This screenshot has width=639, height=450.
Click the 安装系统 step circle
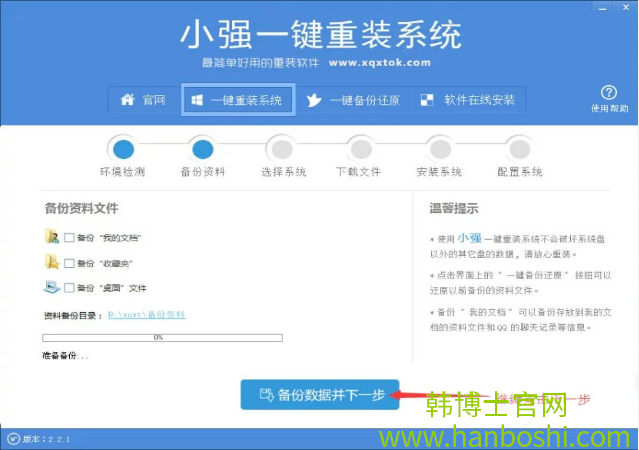[440, 149]
